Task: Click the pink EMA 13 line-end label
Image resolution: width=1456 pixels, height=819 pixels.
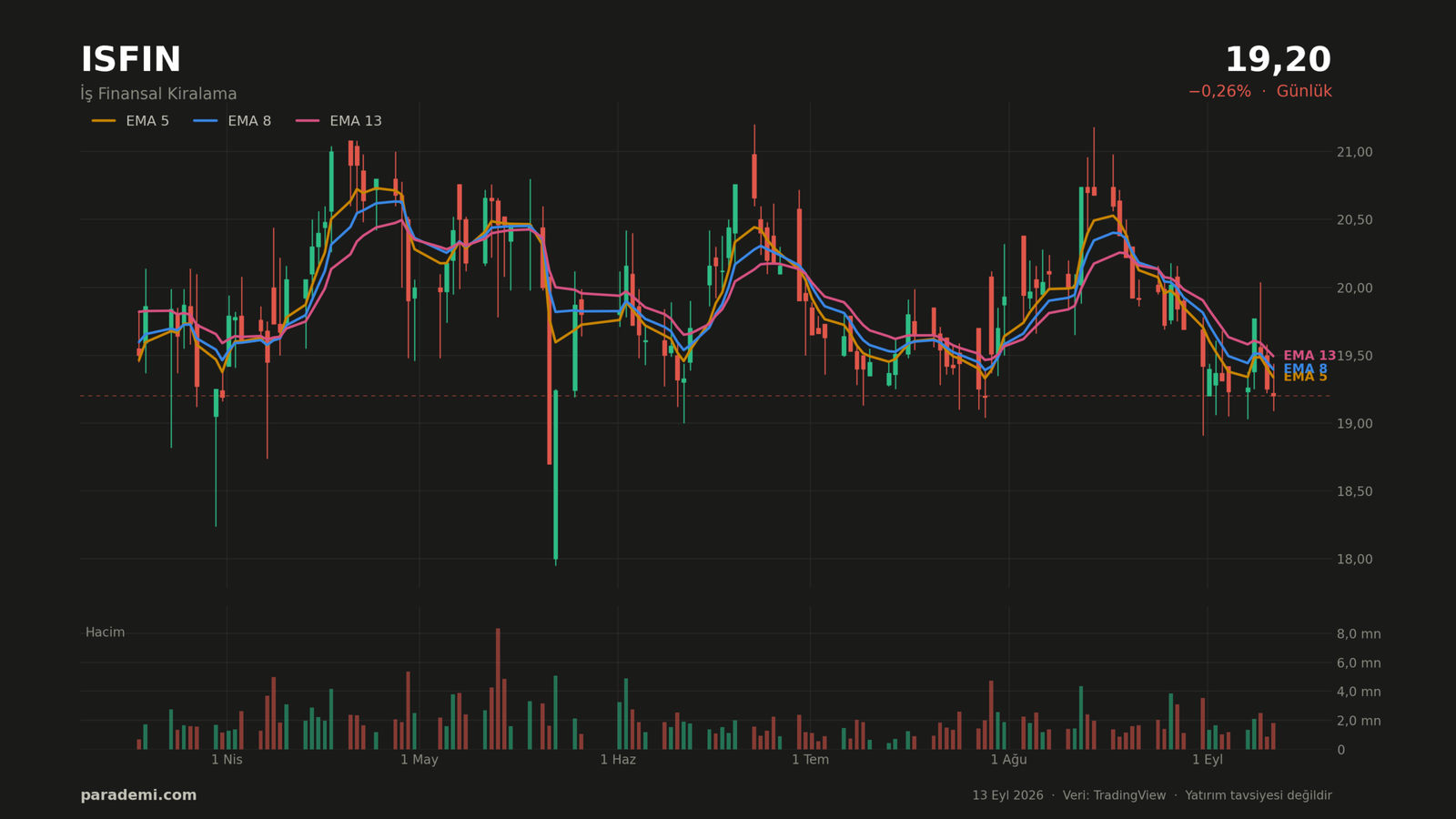Action: [x=1309, y=356]
